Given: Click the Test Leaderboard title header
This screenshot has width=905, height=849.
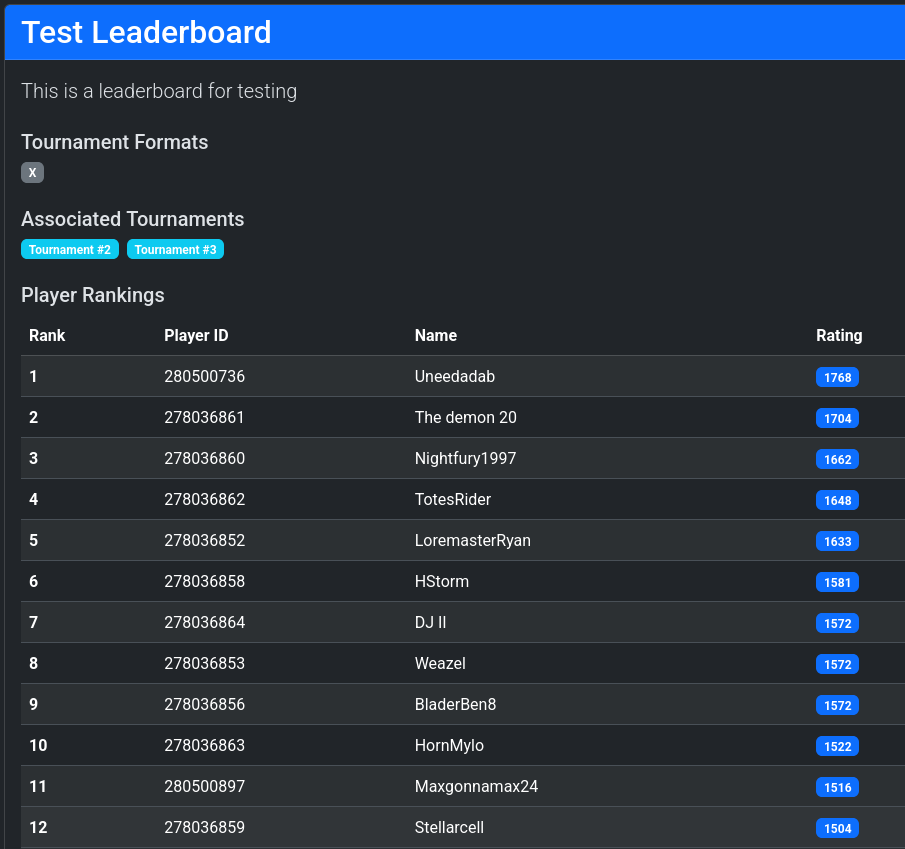Looking at the screenshot, I should 146,32.
